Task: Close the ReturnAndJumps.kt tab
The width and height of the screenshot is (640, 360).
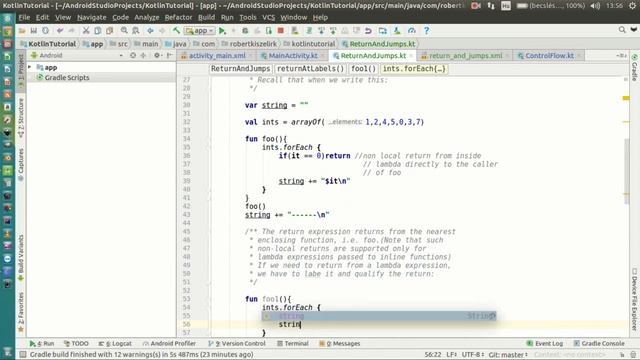Action: 411,56
